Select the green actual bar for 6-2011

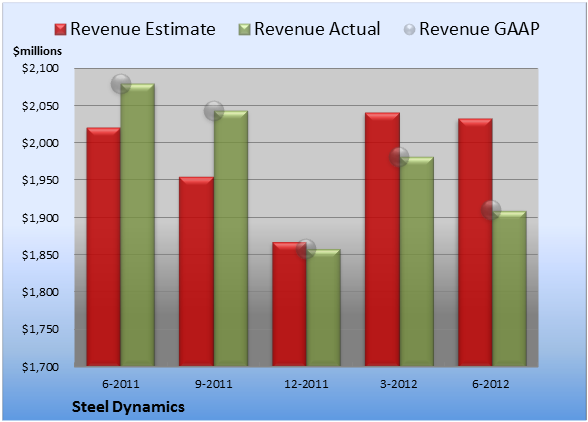[x=138, y=225]
